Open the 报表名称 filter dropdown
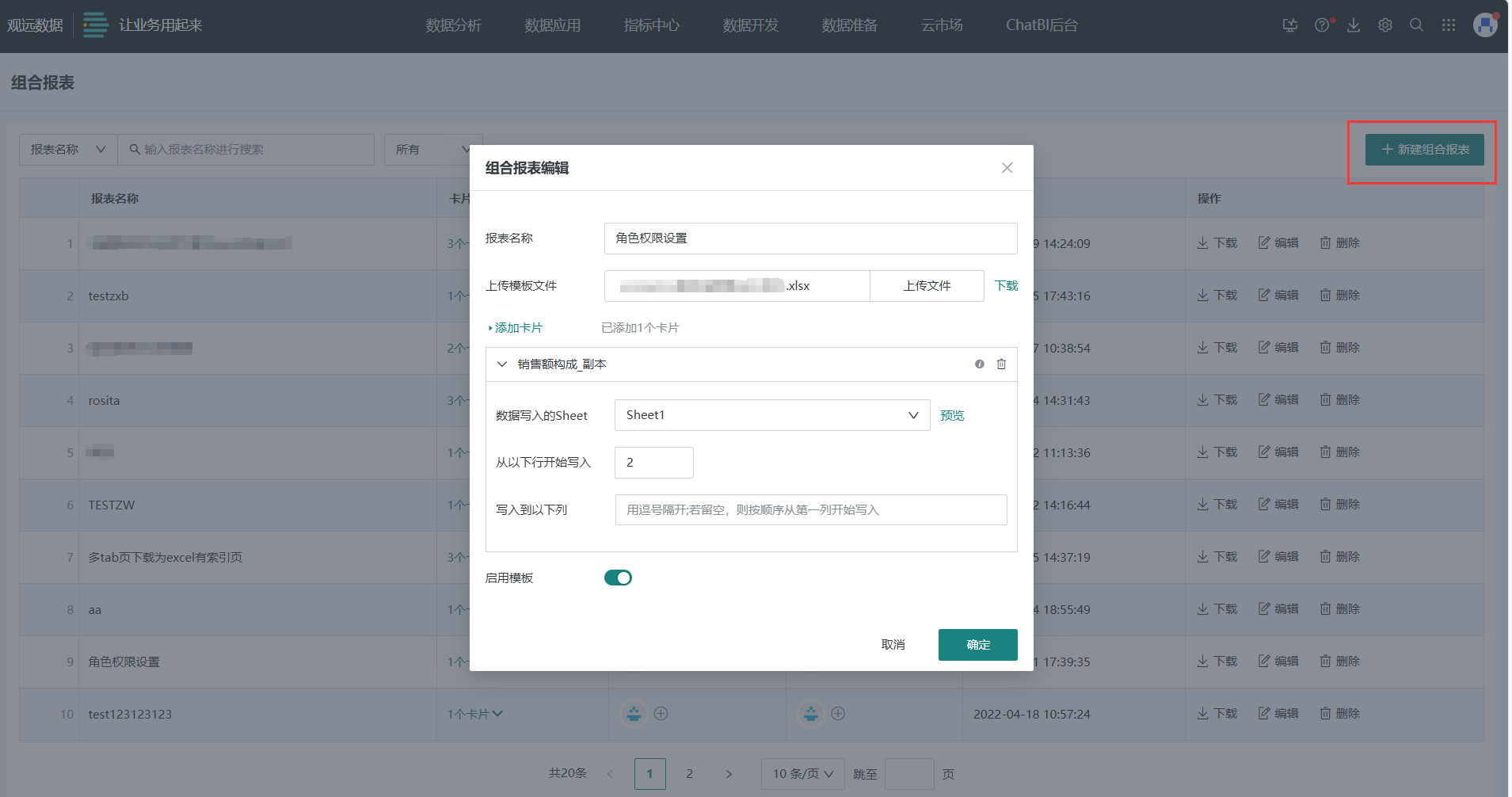The image size is (1512, 797). (x=67, y=149)
